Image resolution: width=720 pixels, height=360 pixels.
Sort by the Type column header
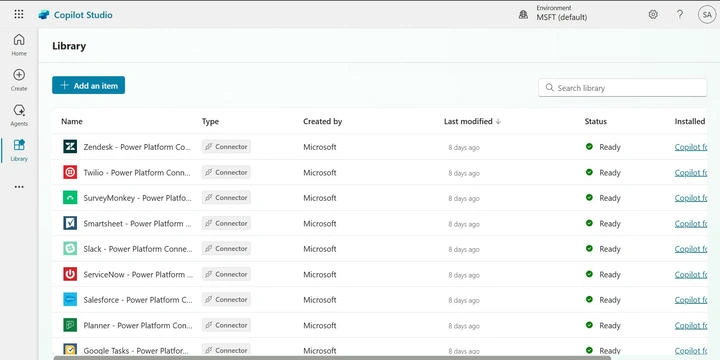tap(210, 121)
